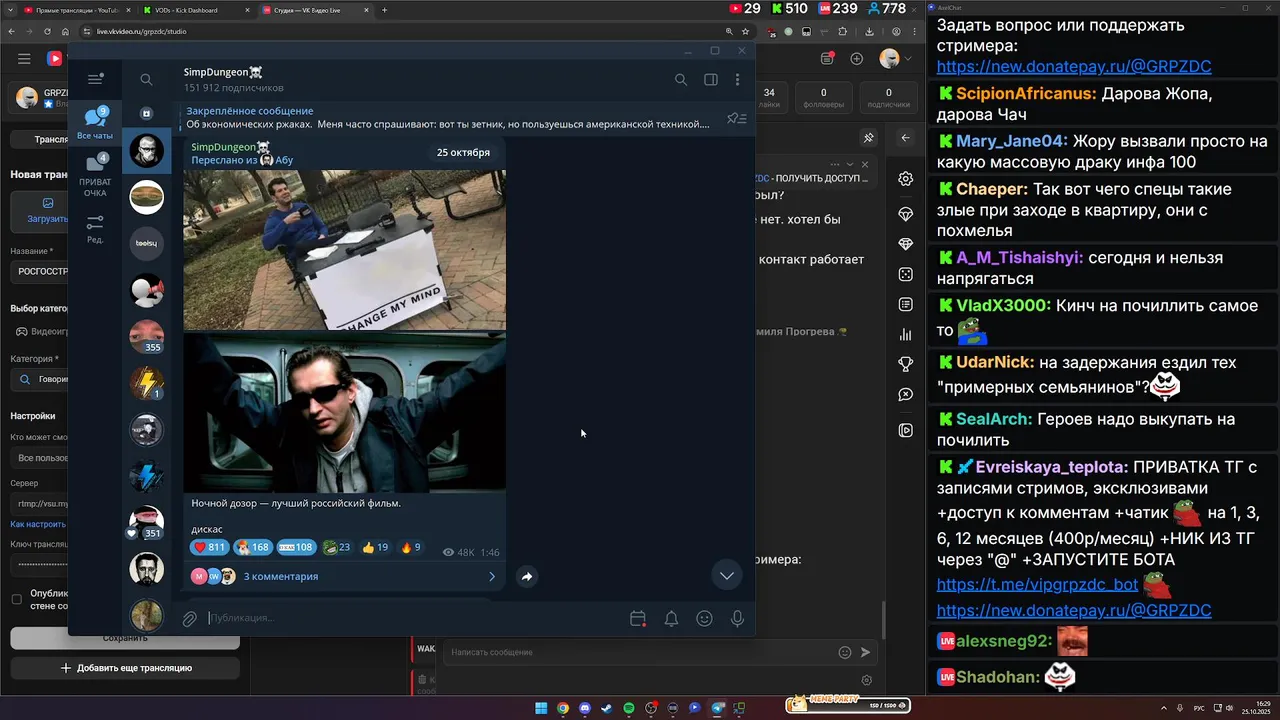Image resolution: width=1280 pixels, height=720 pixels.
Task: Open the Telegram hamburger menu
Action: click(x=95, y=79)
